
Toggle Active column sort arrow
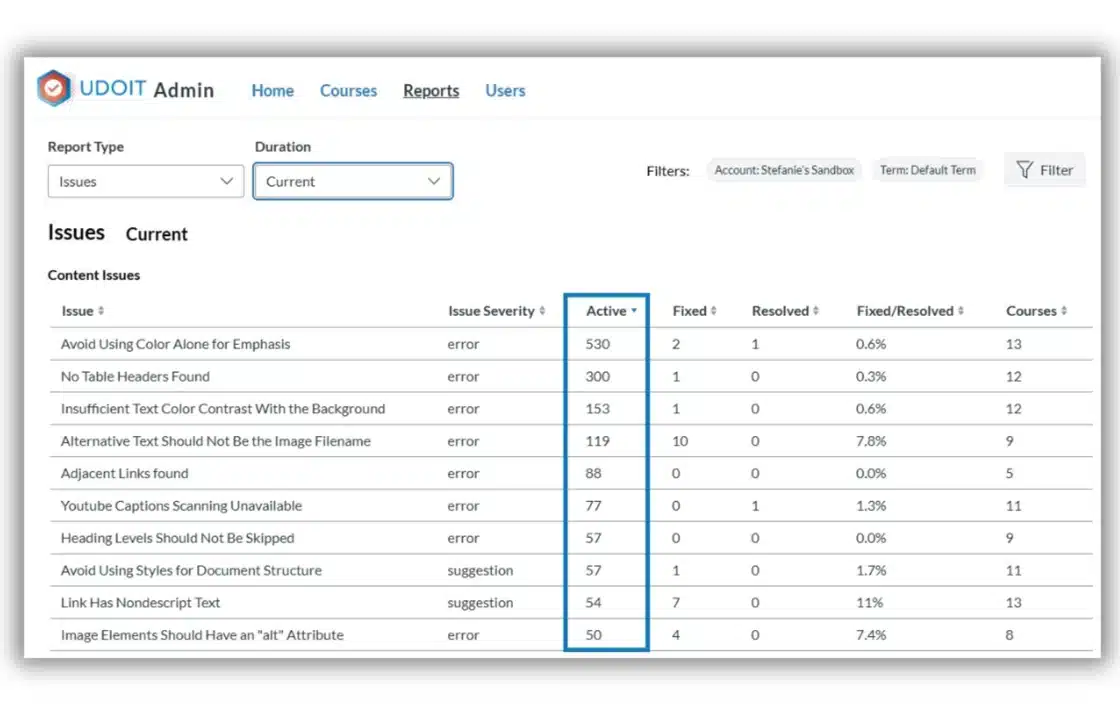click(634, 311)
